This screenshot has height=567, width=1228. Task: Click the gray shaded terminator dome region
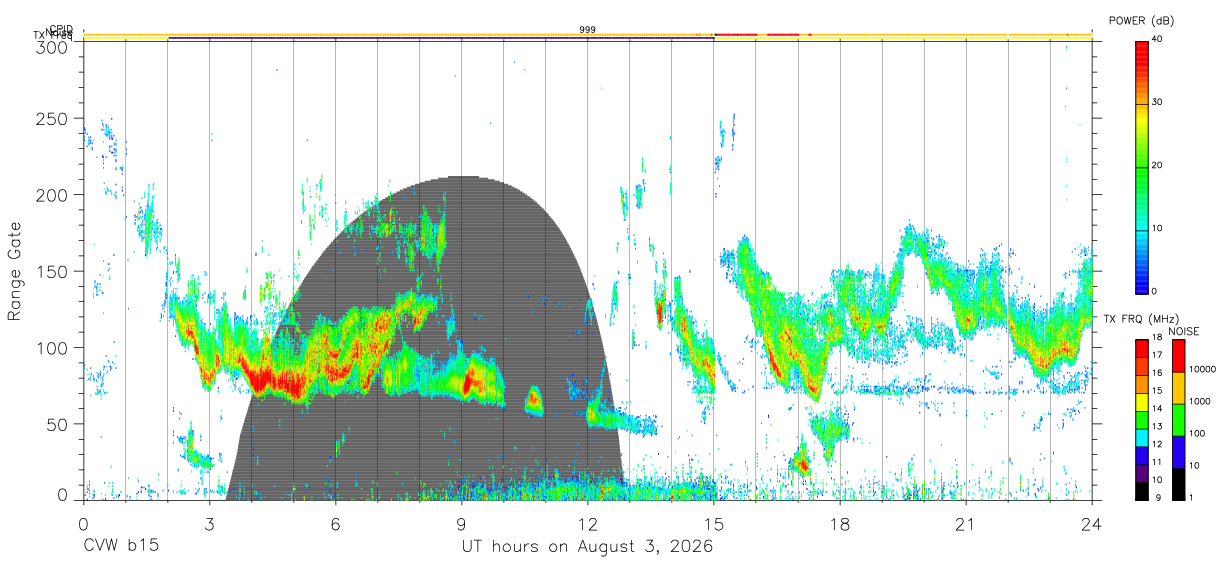[460, 340]
